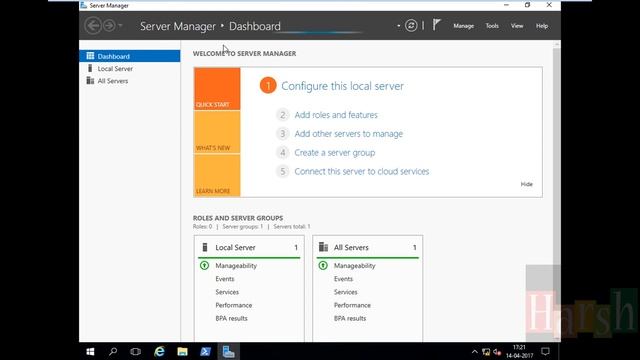Screen dimensions: 640x360
Task: Open the Action Center notifications icon
Action: (x=545, y=351)
